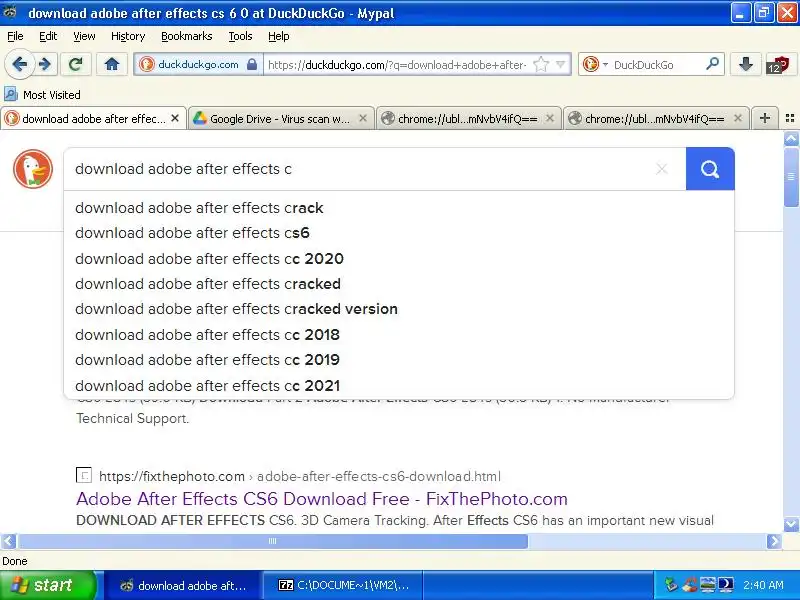
Task: Open the Help menu
Action: pyautogui.click(x=279, y=36)
